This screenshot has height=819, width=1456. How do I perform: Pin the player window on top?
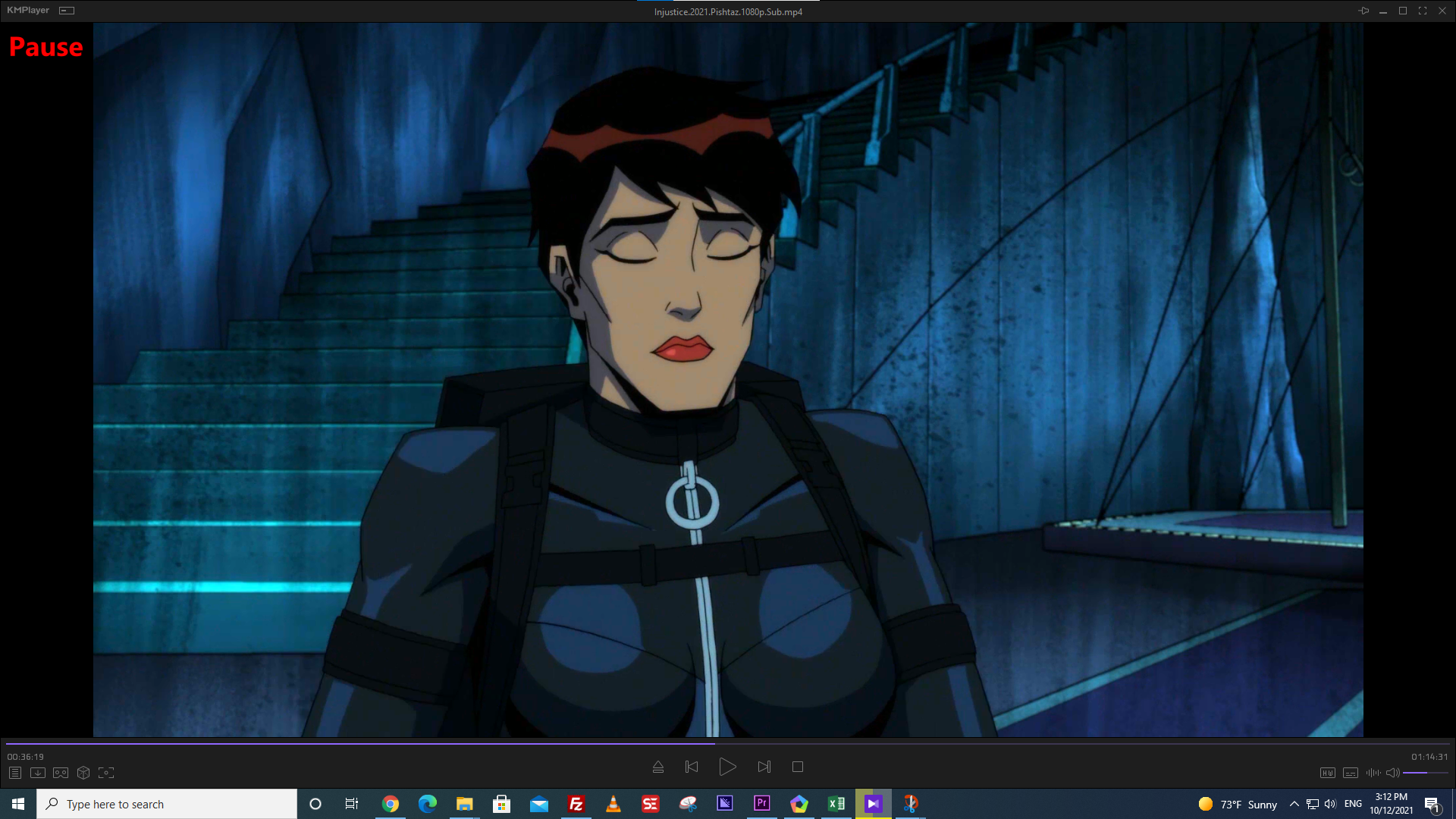1363,11
